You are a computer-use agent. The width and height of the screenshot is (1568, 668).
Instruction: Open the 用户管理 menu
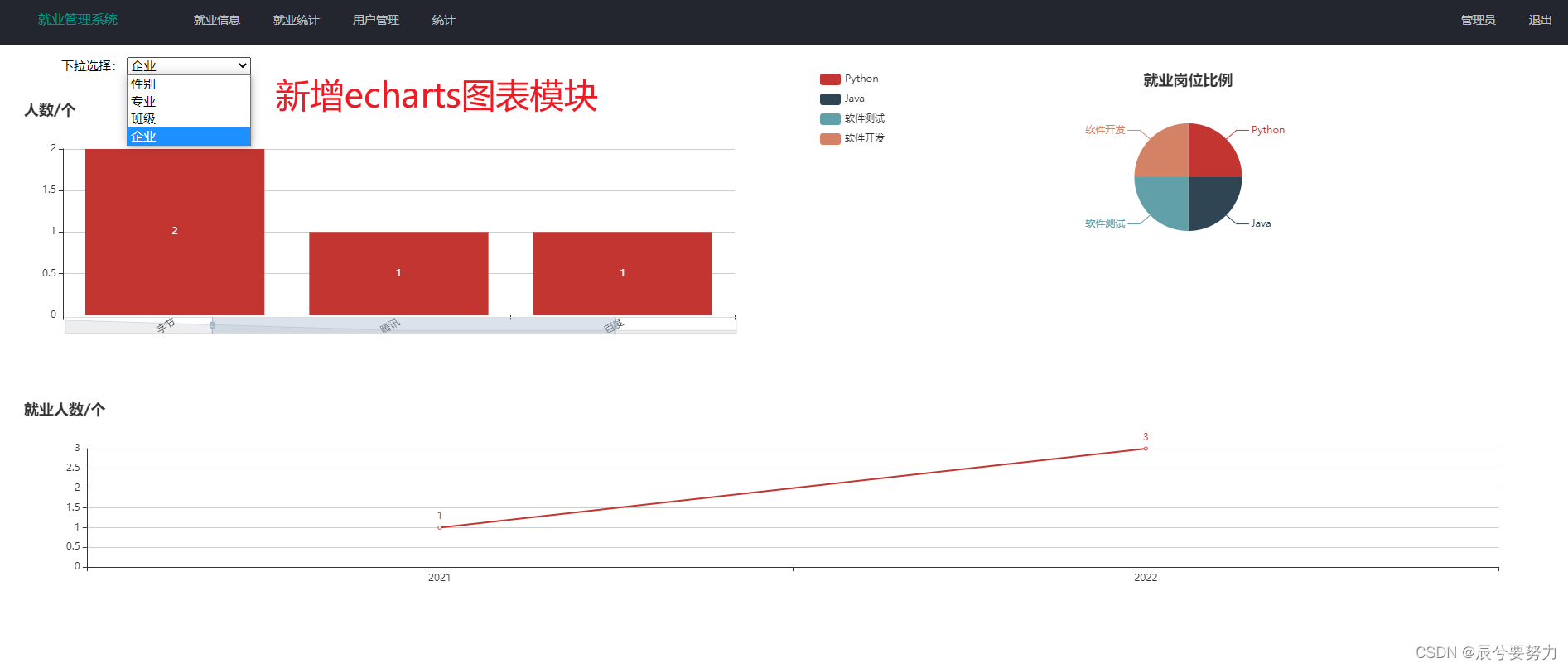(x=376, y=20)
